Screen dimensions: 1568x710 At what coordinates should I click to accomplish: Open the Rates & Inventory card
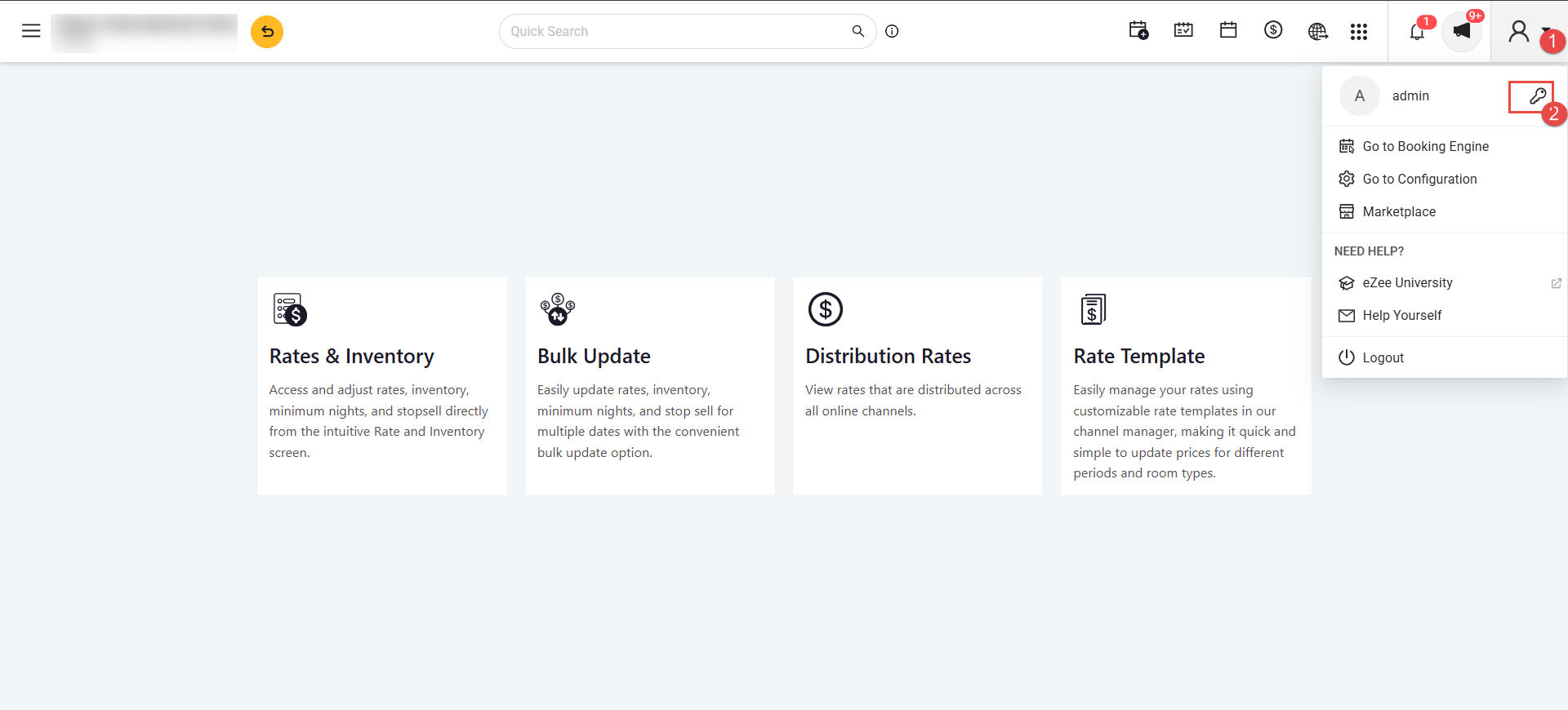point(382,386)
